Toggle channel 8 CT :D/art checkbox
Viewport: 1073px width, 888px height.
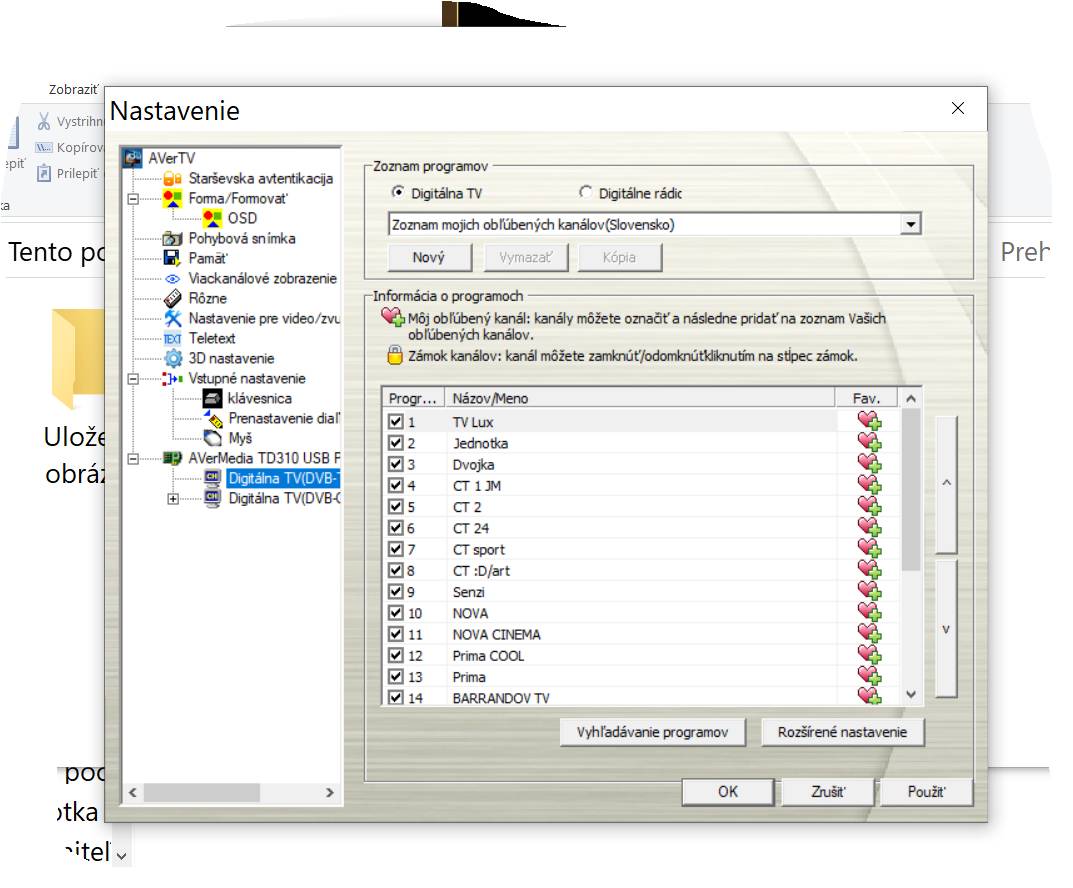(396, 570)
